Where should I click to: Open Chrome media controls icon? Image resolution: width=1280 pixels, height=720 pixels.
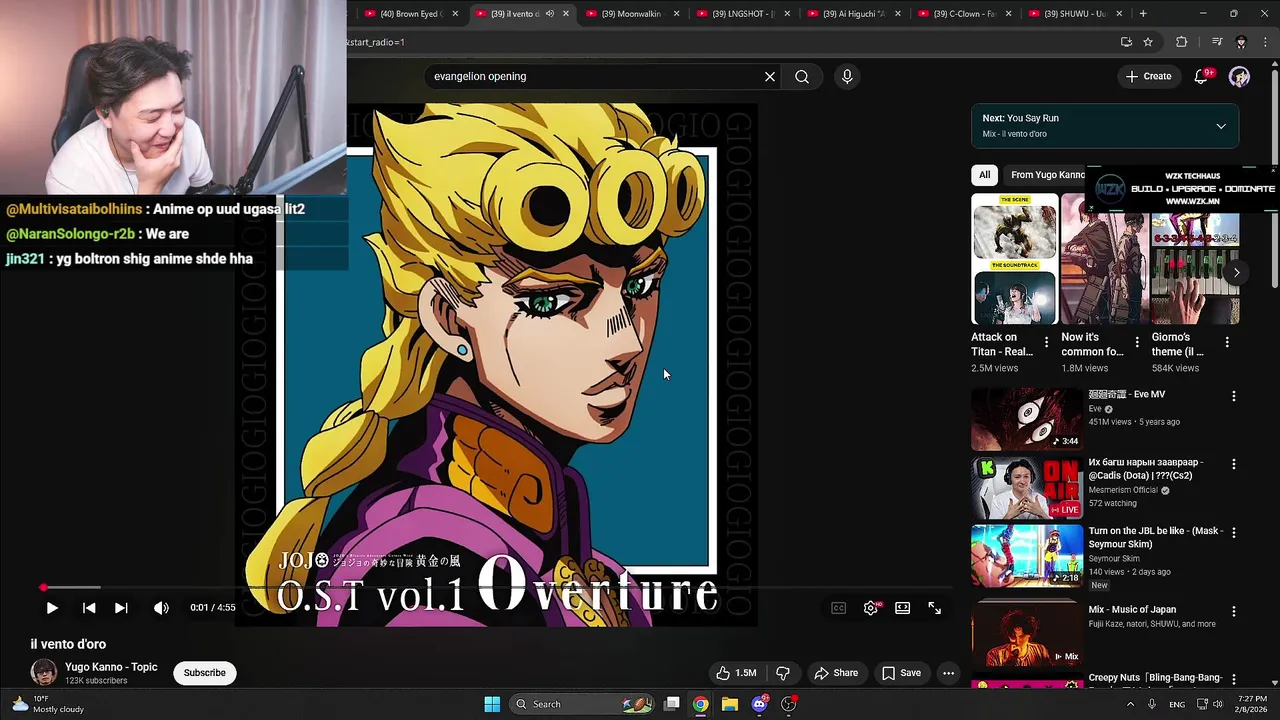1217,42
